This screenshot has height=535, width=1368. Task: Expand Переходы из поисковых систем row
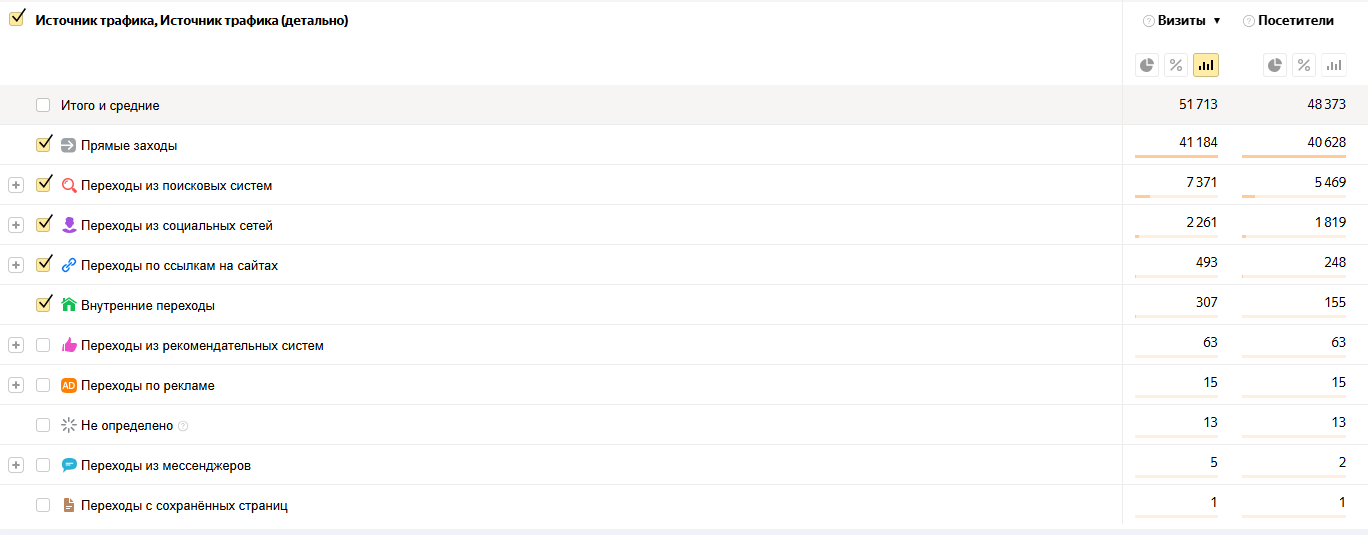(x=16, y=185)
